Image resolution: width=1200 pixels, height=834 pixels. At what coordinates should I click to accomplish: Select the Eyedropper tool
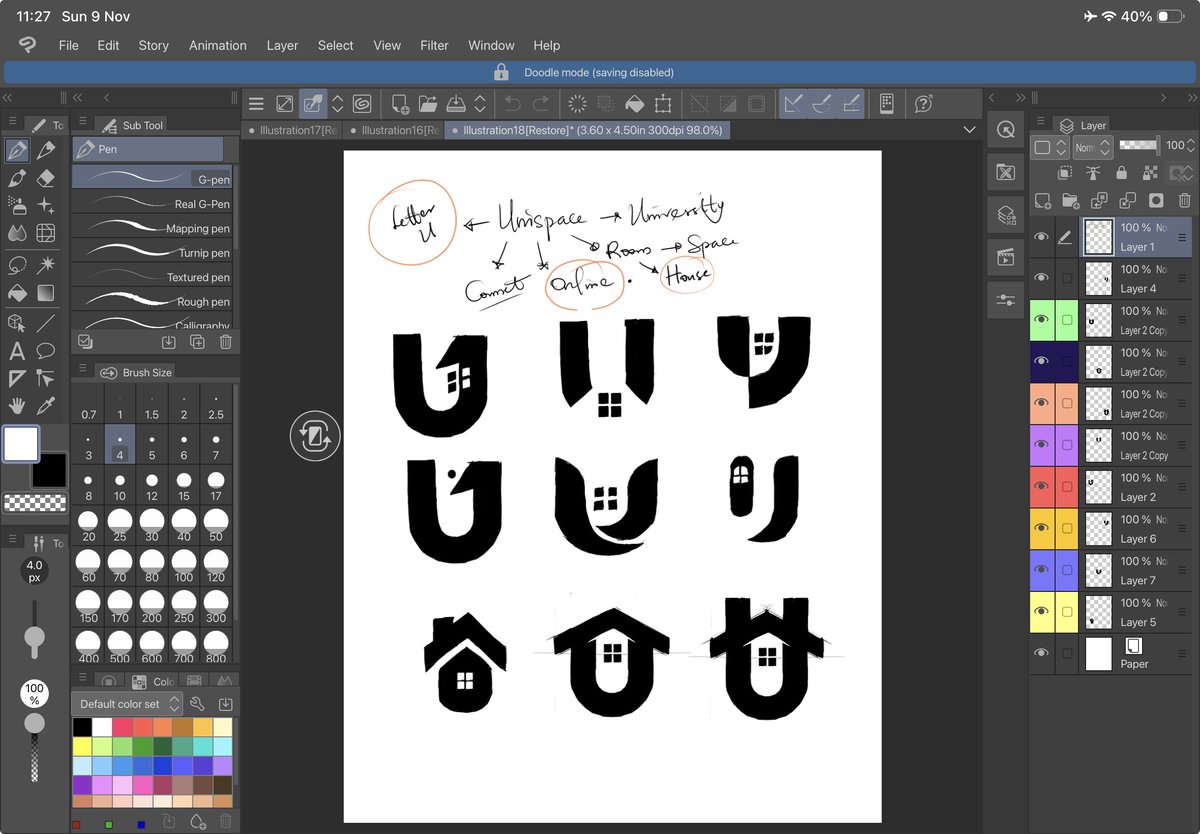[45, 406]
